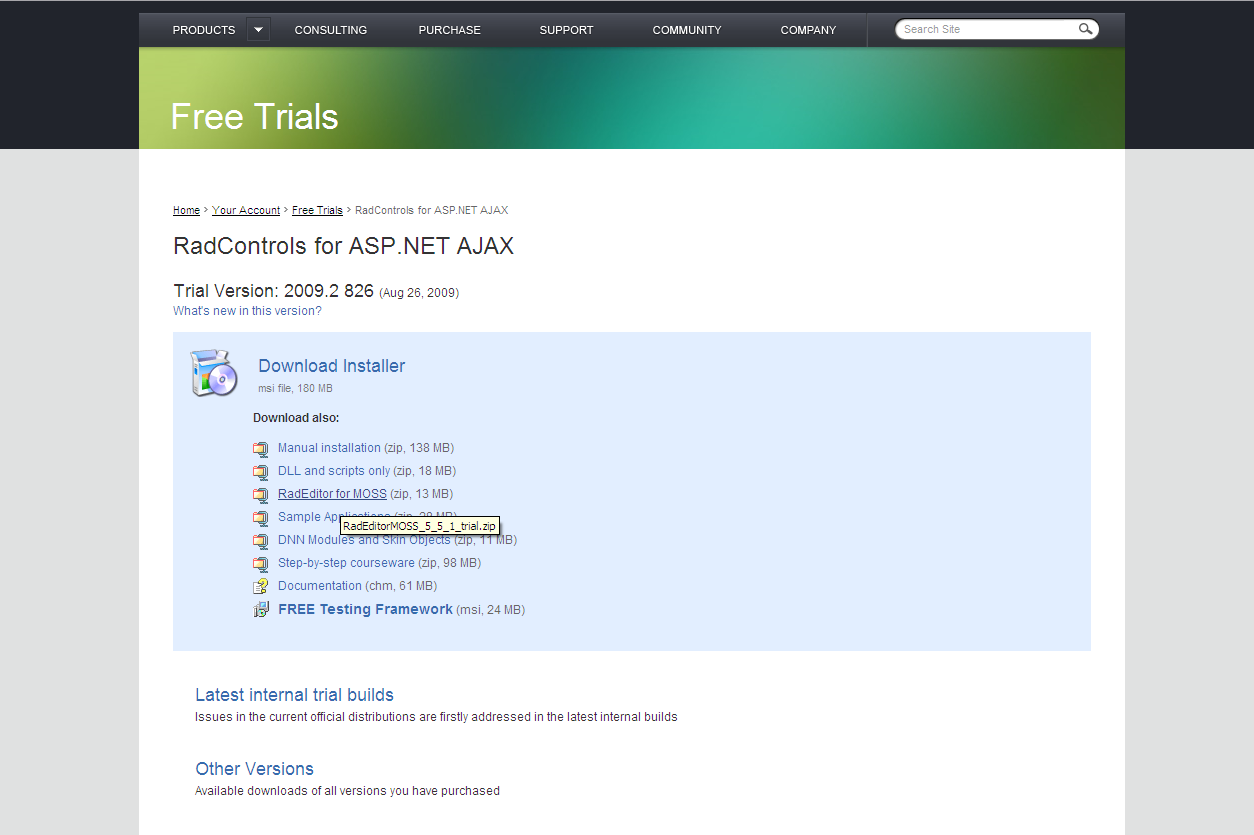Open the Support menu item
This screenshot has height=835, width=1254.
click(567, 30)
